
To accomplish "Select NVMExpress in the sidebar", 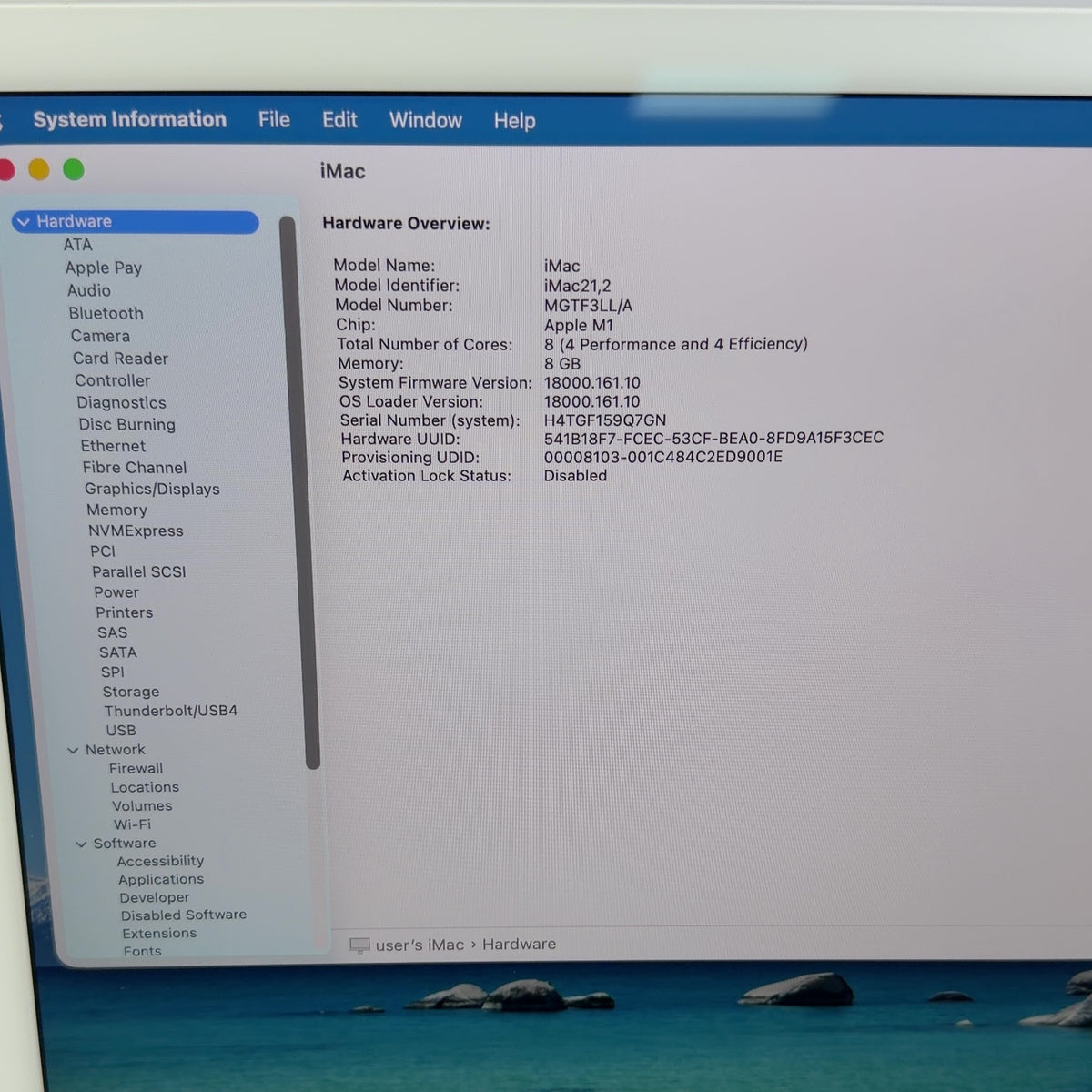I will [x=136, y=531].
